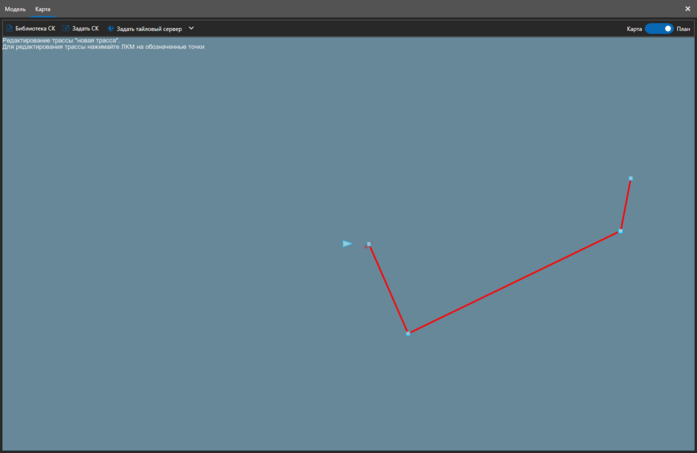Select the lowest route vertex point
The width and height of the screenshot is (697, 453).
pyautogui.click(x=408, y=333)
